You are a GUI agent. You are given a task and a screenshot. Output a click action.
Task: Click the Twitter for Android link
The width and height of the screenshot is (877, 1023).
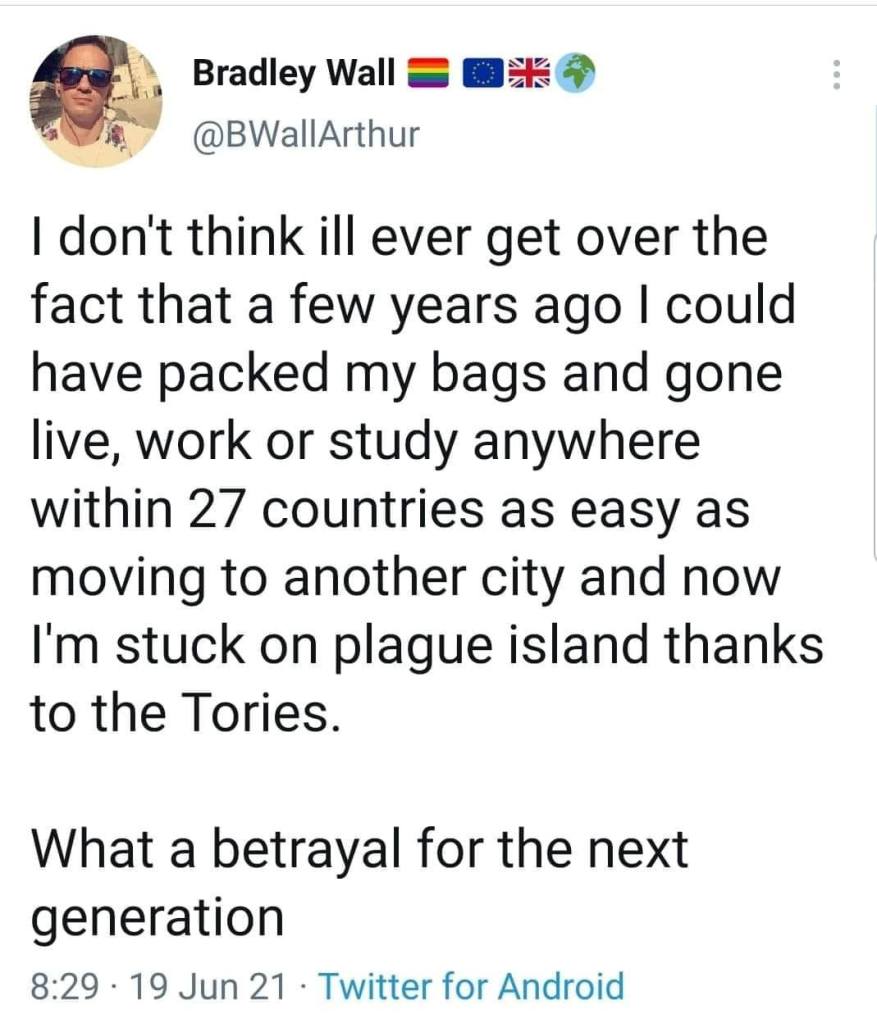pyautogui.click(x=474, y=987)
